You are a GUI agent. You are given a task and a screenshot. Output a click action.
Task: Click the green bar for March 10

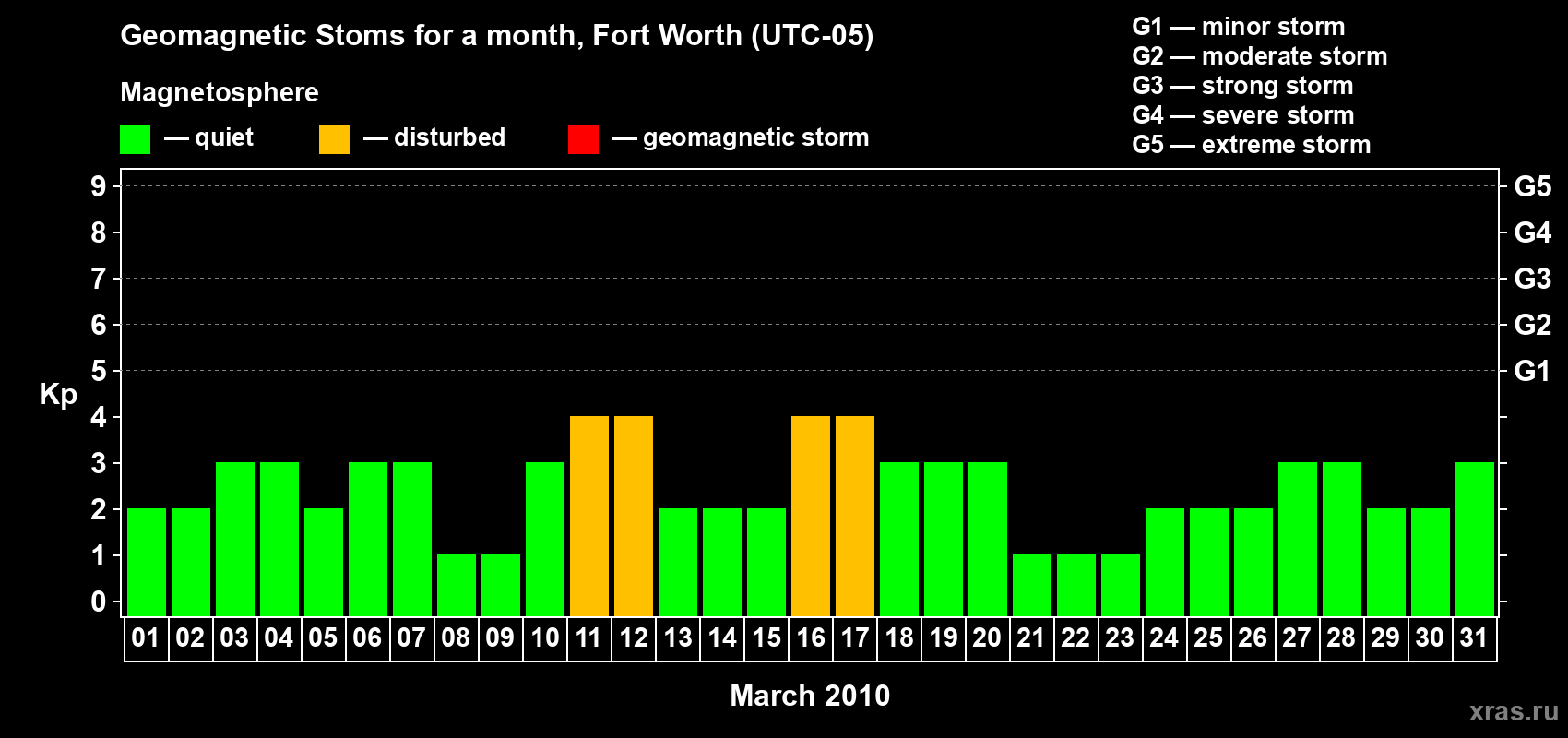(x=545, y=539)
